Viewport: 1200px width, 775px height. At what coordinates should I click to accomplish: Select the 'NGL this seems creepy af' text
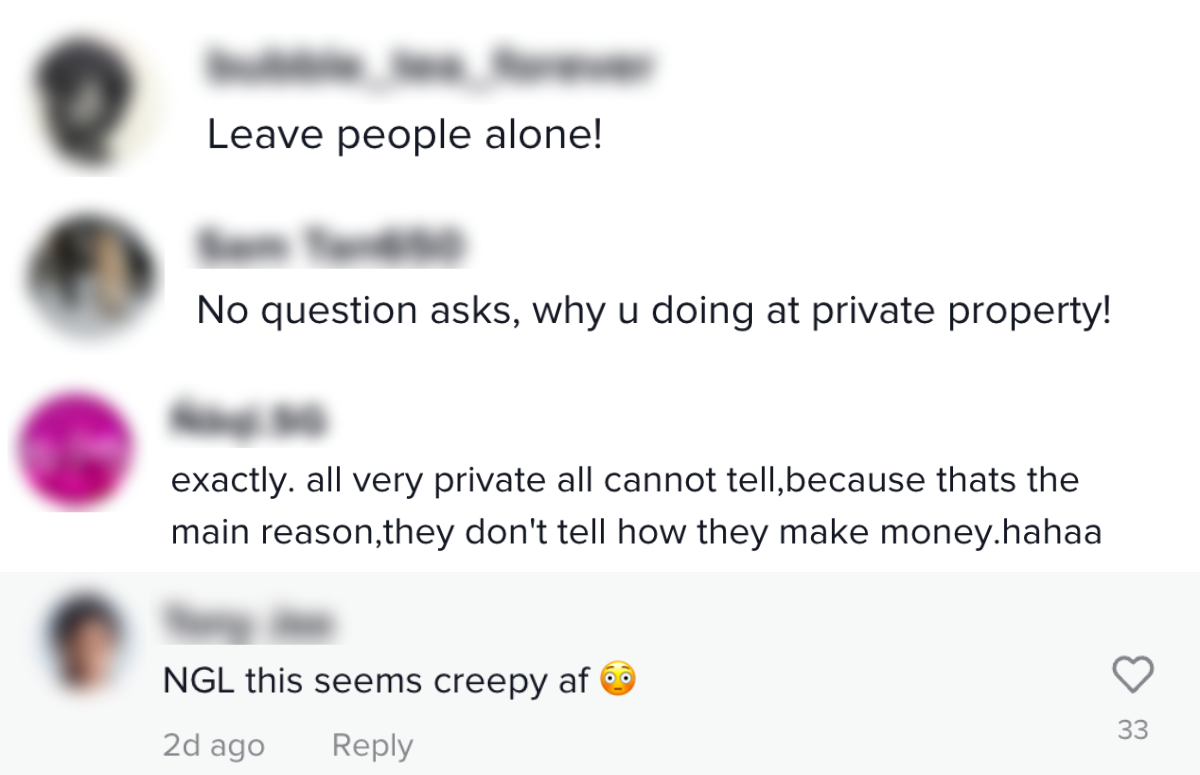coord(376,681)
